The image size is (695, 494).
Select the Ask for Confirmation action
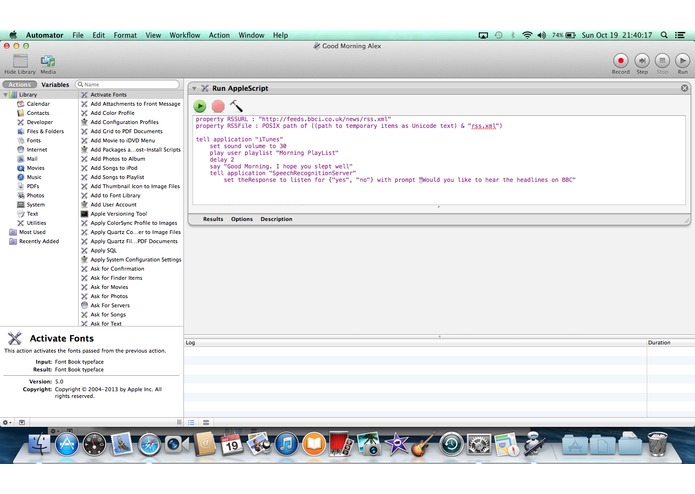click(x=117, y=269)
